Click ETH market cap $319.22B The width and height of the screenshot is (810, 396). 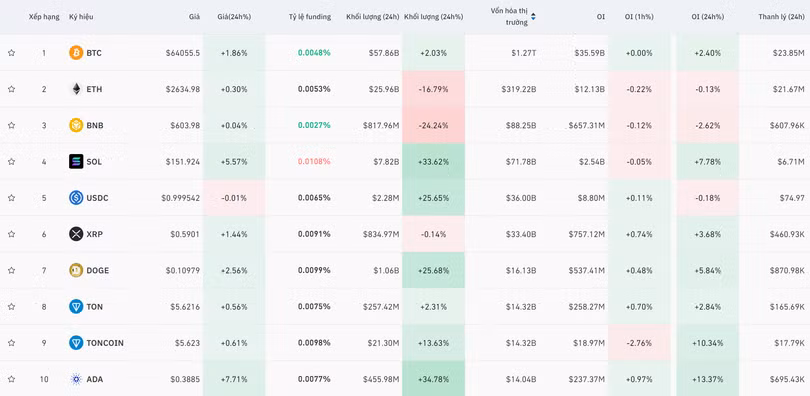click(519, 89)
